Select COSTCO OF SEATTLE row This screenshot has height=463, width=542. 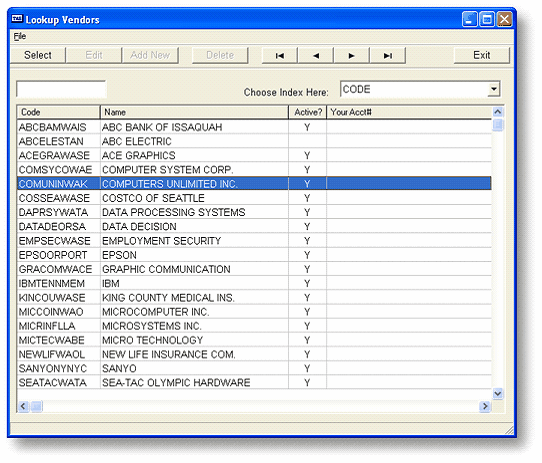click(x=254, y=198)
